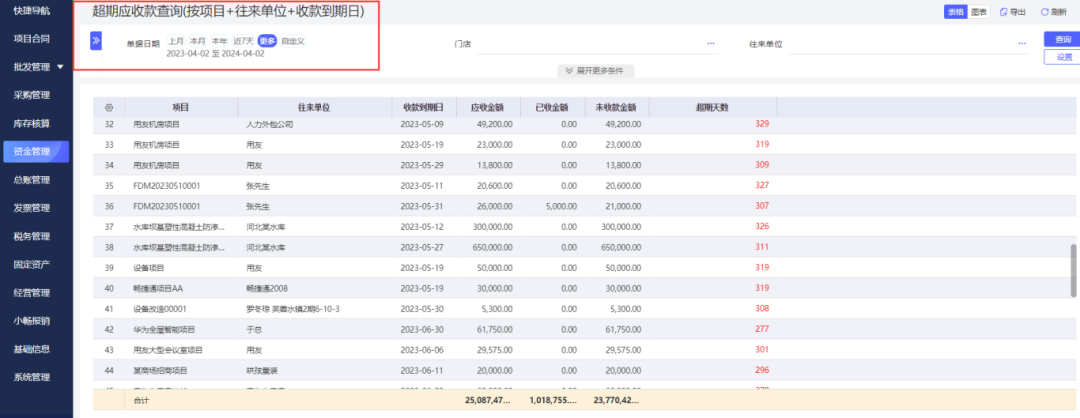Click the 批发管理 dropdown arrow in sidebar
Viewport: 1080px width, 418px height.
61,67
